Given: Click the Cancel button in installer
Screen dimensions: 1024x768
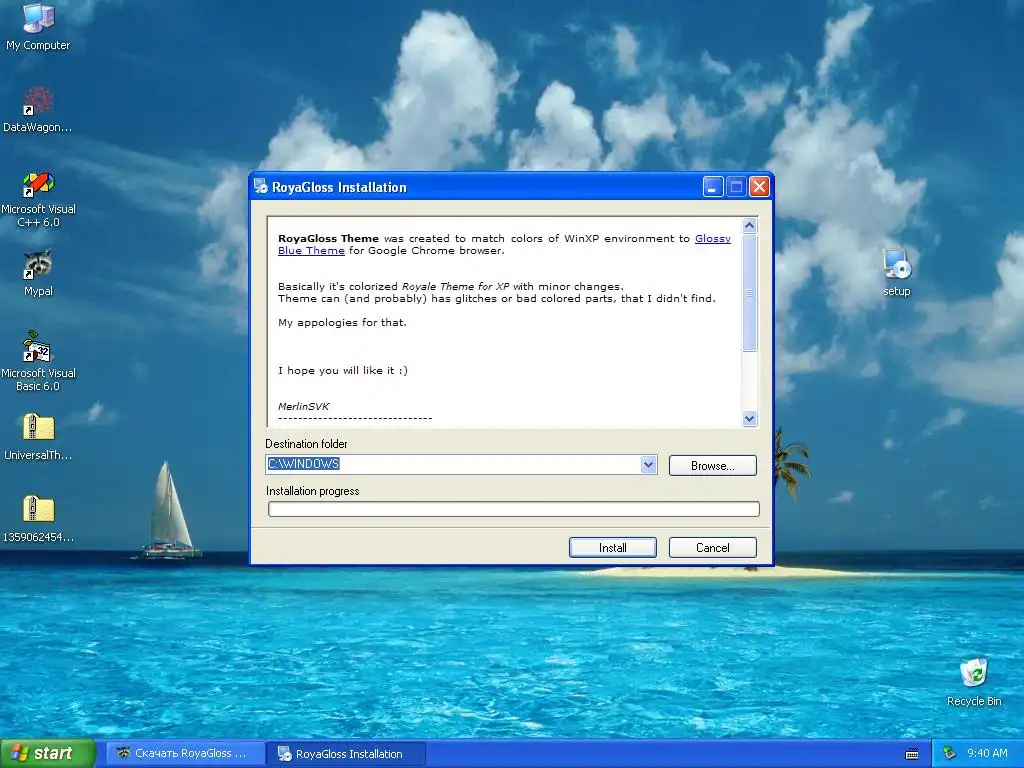Looking at the screenshot, I should [712, 547].
